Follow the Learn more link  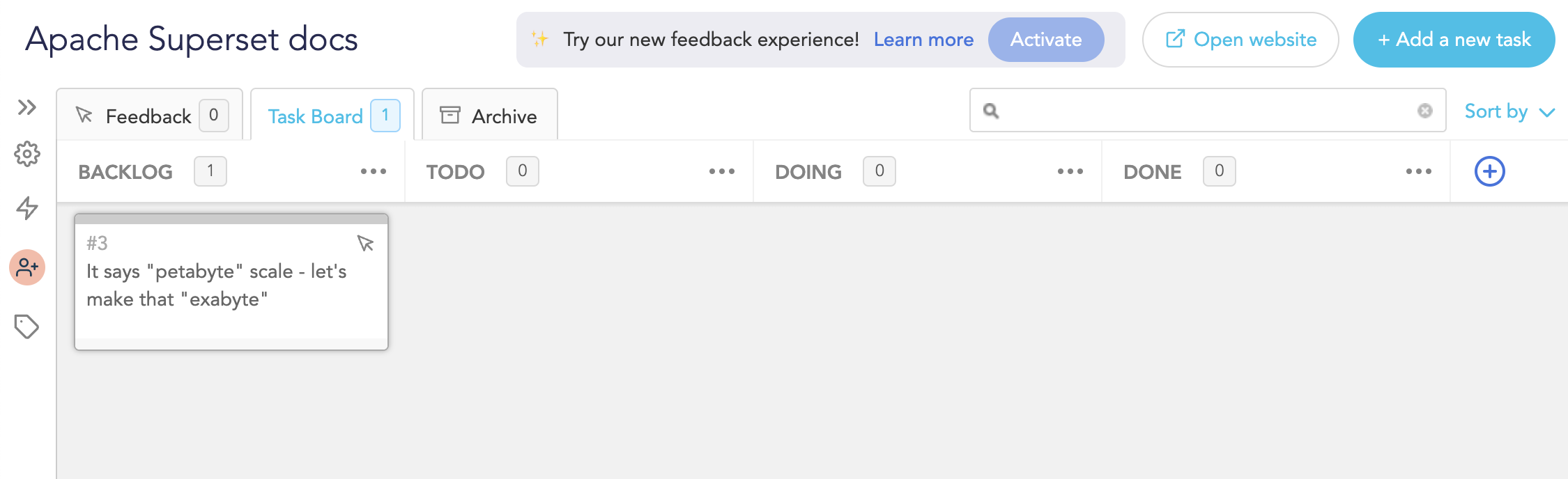click(923, 40)
